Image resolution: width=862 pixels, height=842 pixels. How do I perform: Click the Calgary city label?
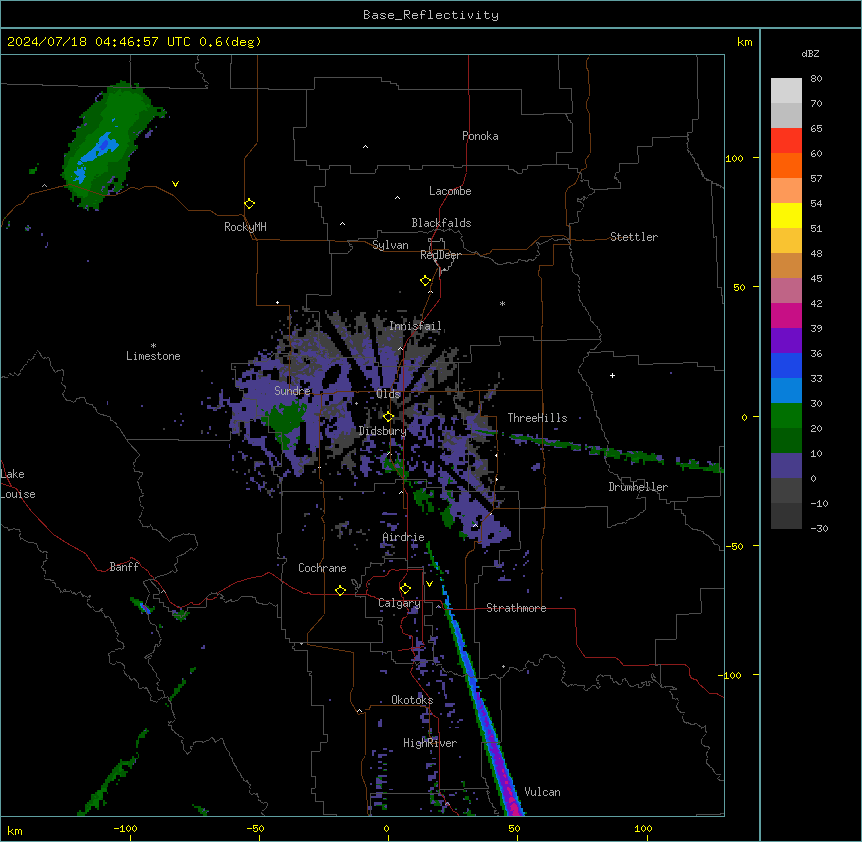pos(399,603)
